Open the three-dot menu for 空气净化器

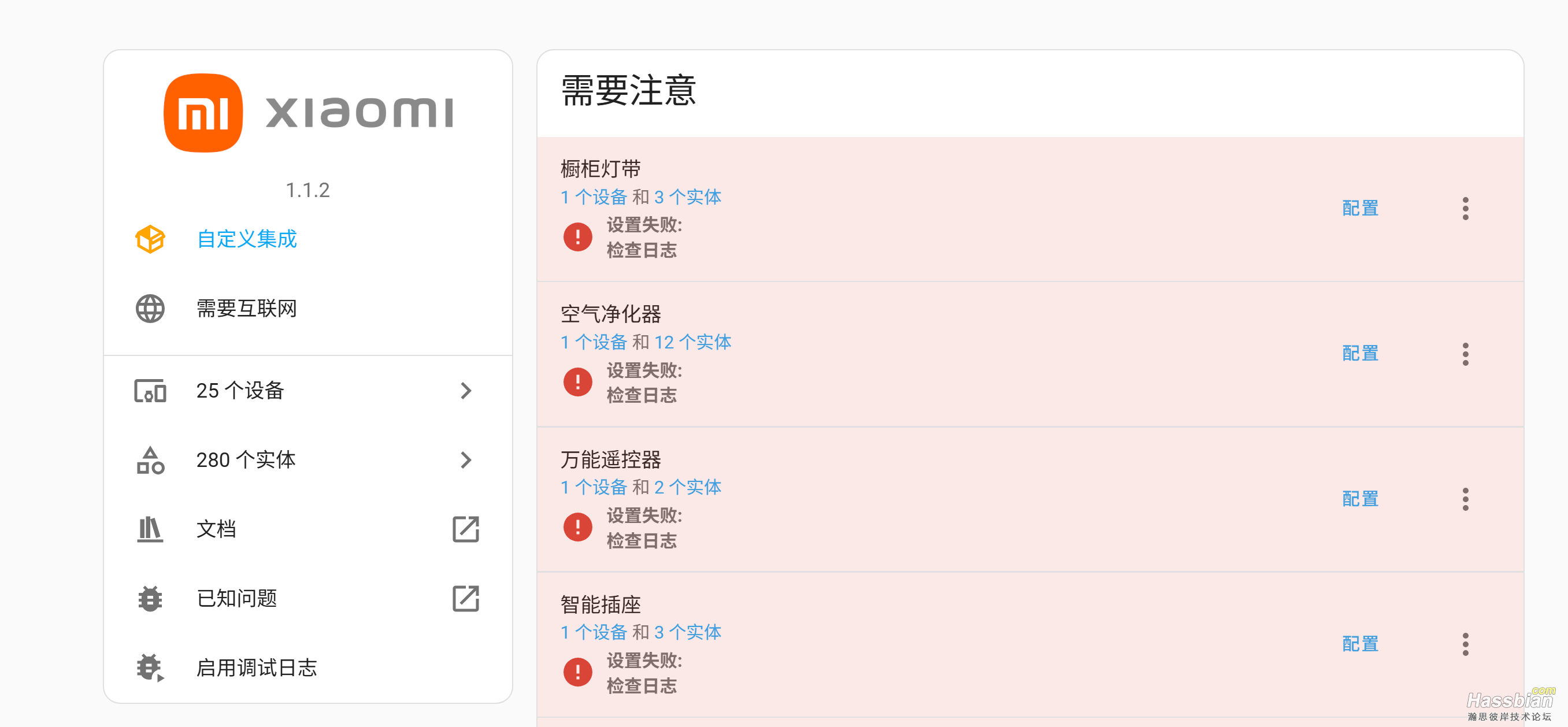1466,353
